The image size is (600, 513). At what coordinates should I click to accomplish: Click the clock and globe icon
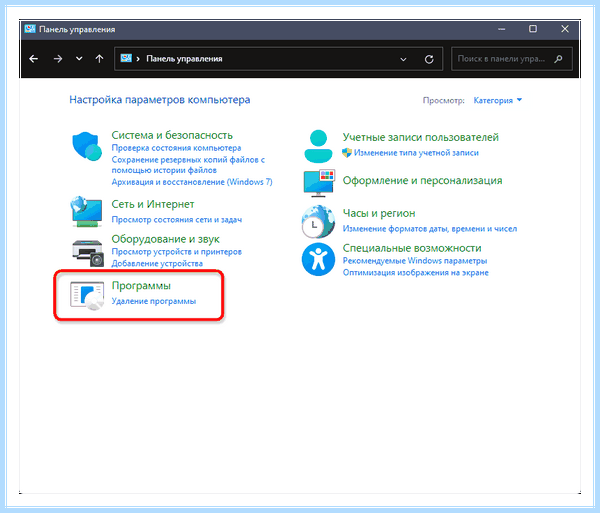318,222
